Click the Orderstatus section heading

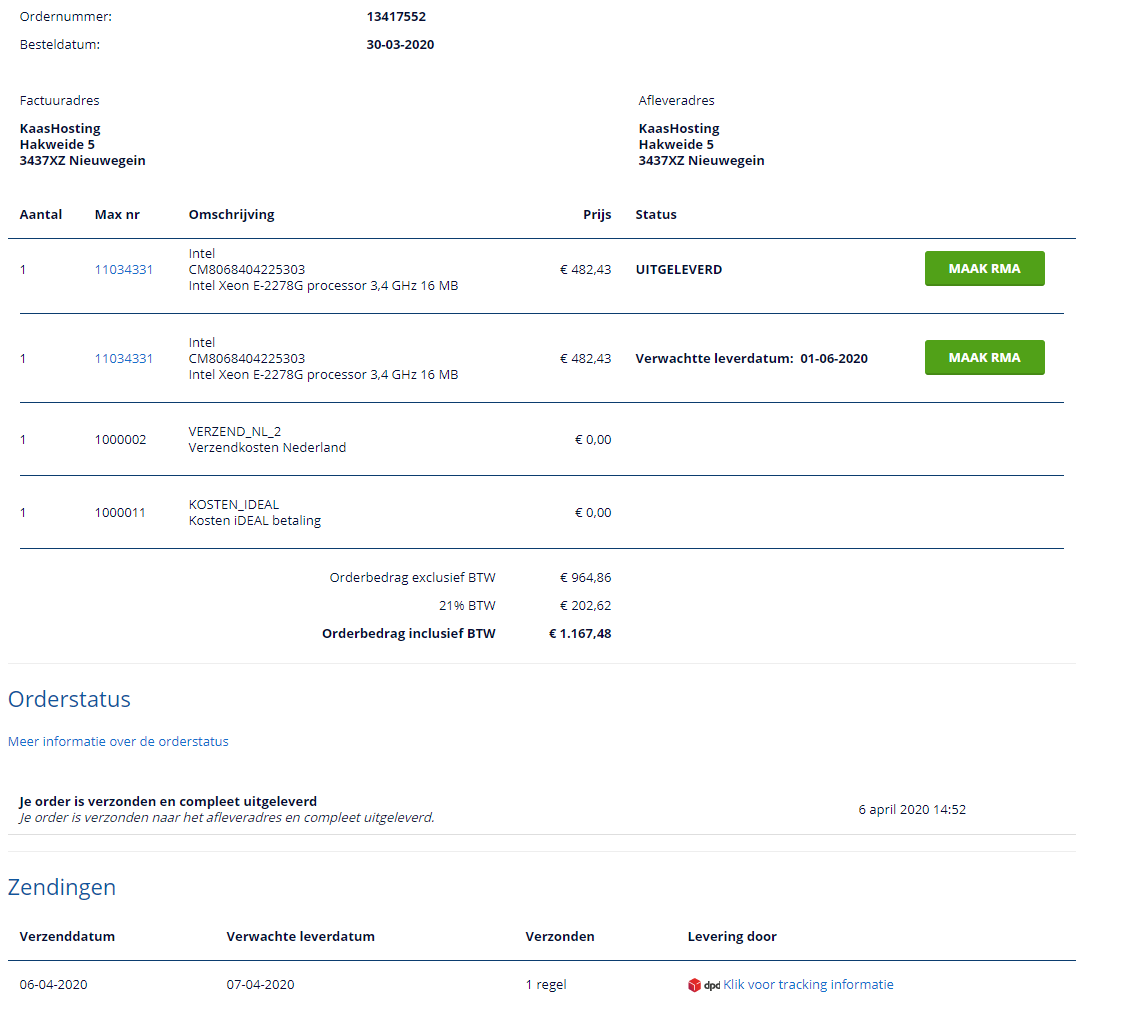coord(69,699)
